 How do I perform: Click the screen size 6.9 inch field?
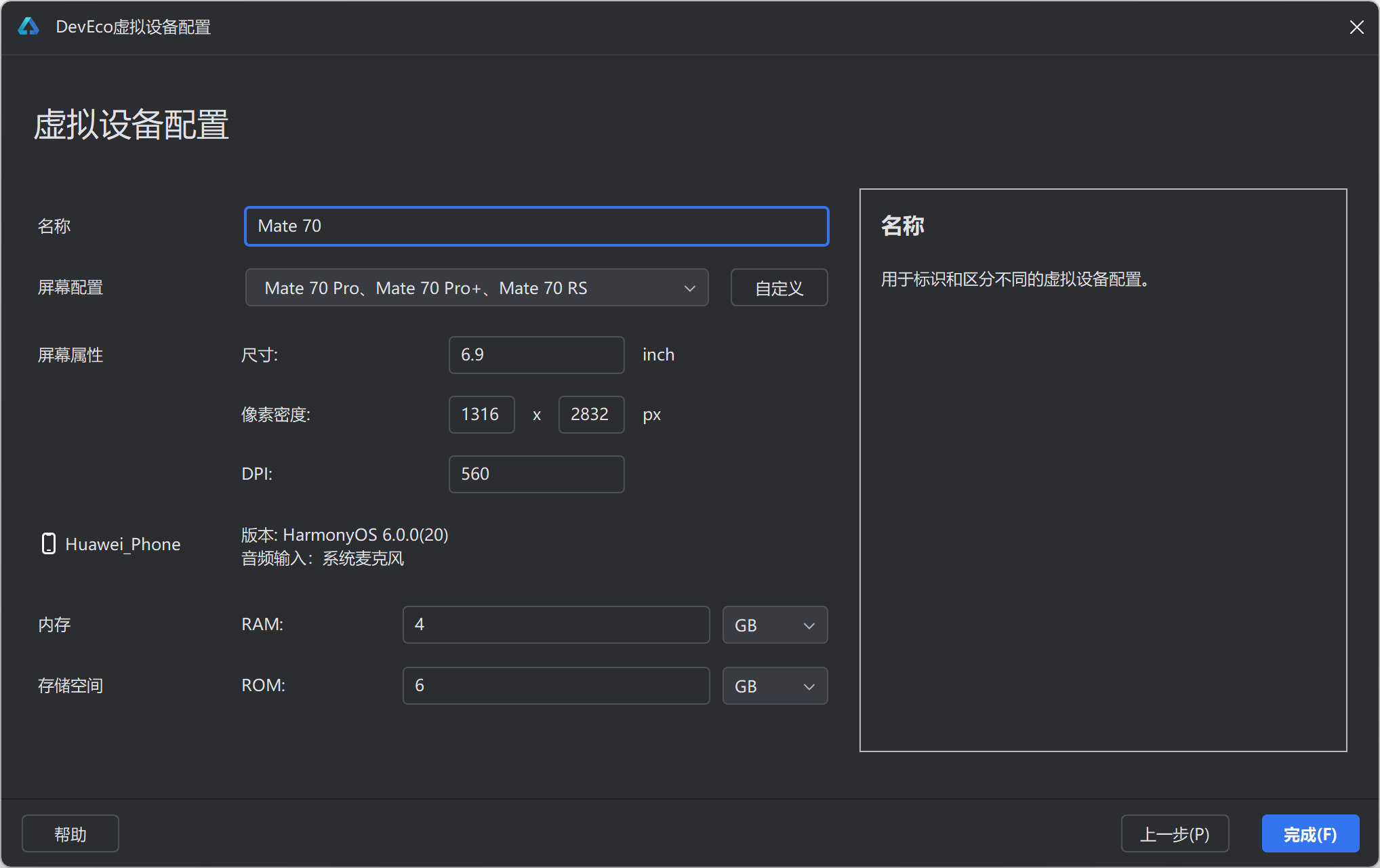pyautogui.click(x=536, y=355)
